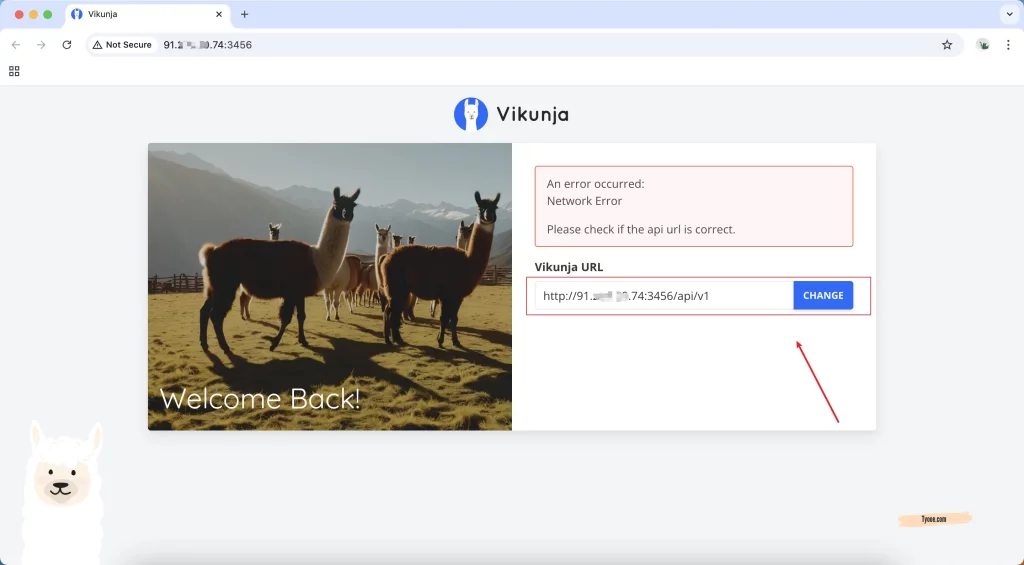The height and width of the screenshot is (565, 1024).
Task: Click the Welcome Back! heading
Action: click(260, 399)
